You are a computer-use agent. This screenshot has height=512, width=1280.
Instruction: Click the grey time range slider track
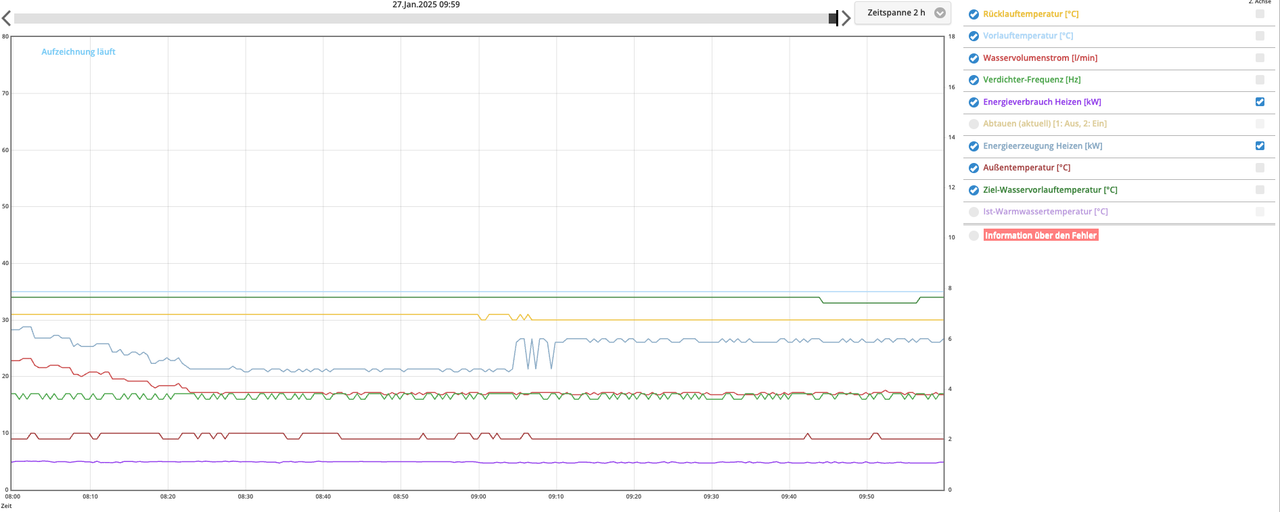coord(422,18)
